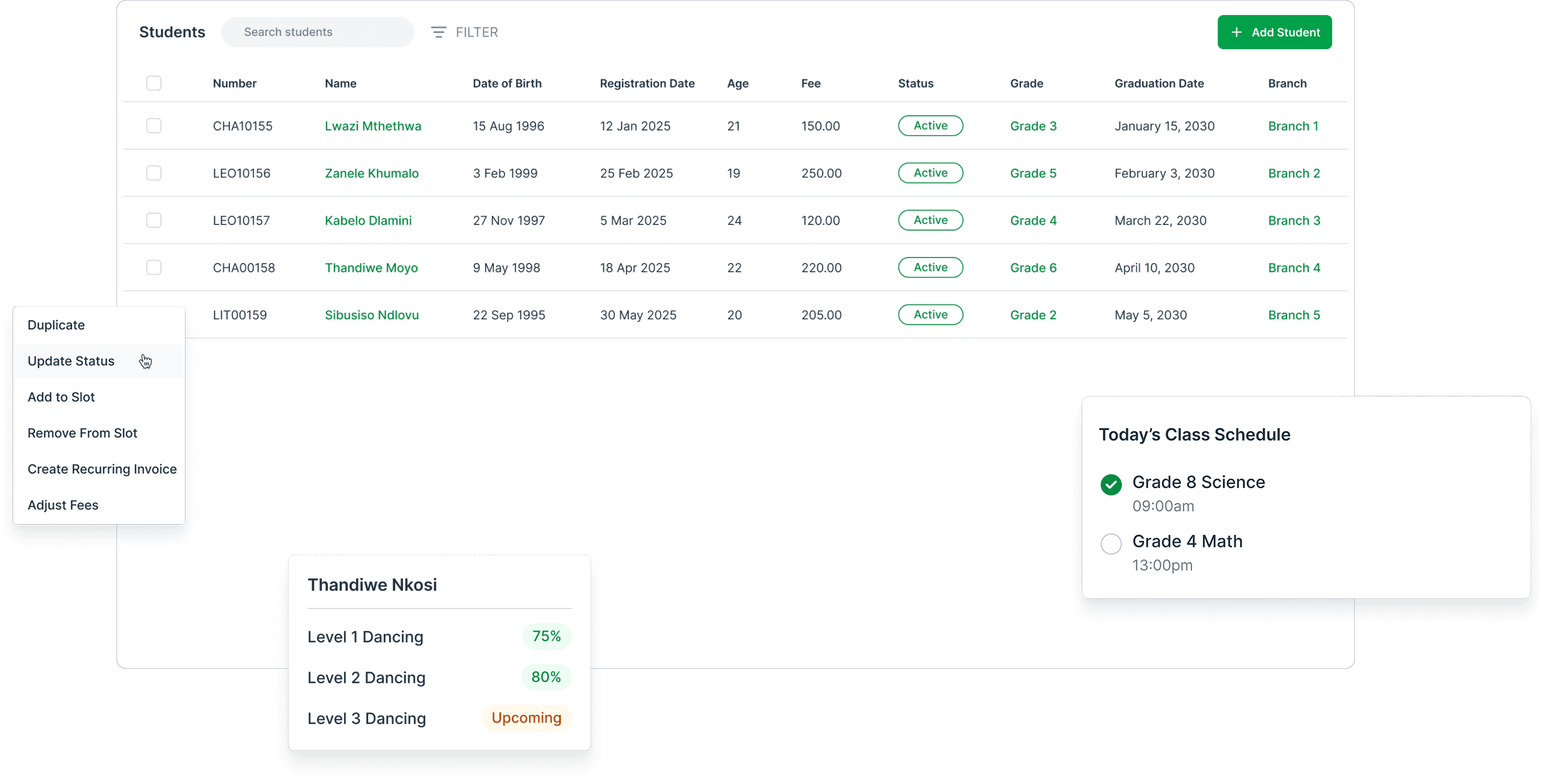The width and height of the screenshot is (1544, 784).
Task: Click the Upcoming tag for Level 3 Dancing
Action: [526, 718]
